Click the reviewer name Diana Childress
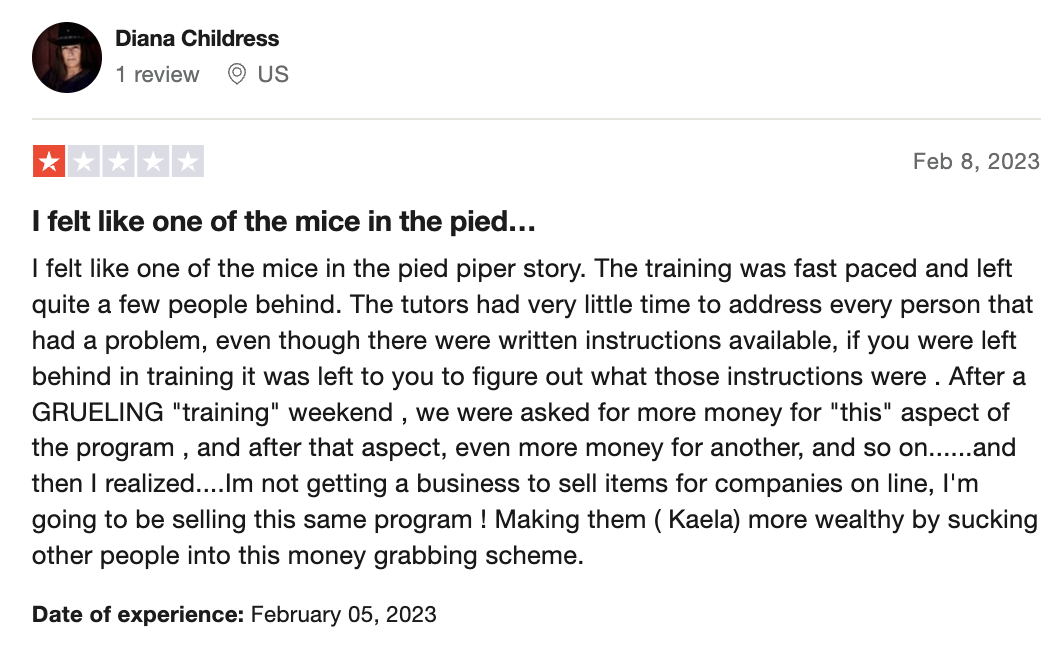Image resolution: width=1058 pixels, height=646 pixels. click(197, 38)
